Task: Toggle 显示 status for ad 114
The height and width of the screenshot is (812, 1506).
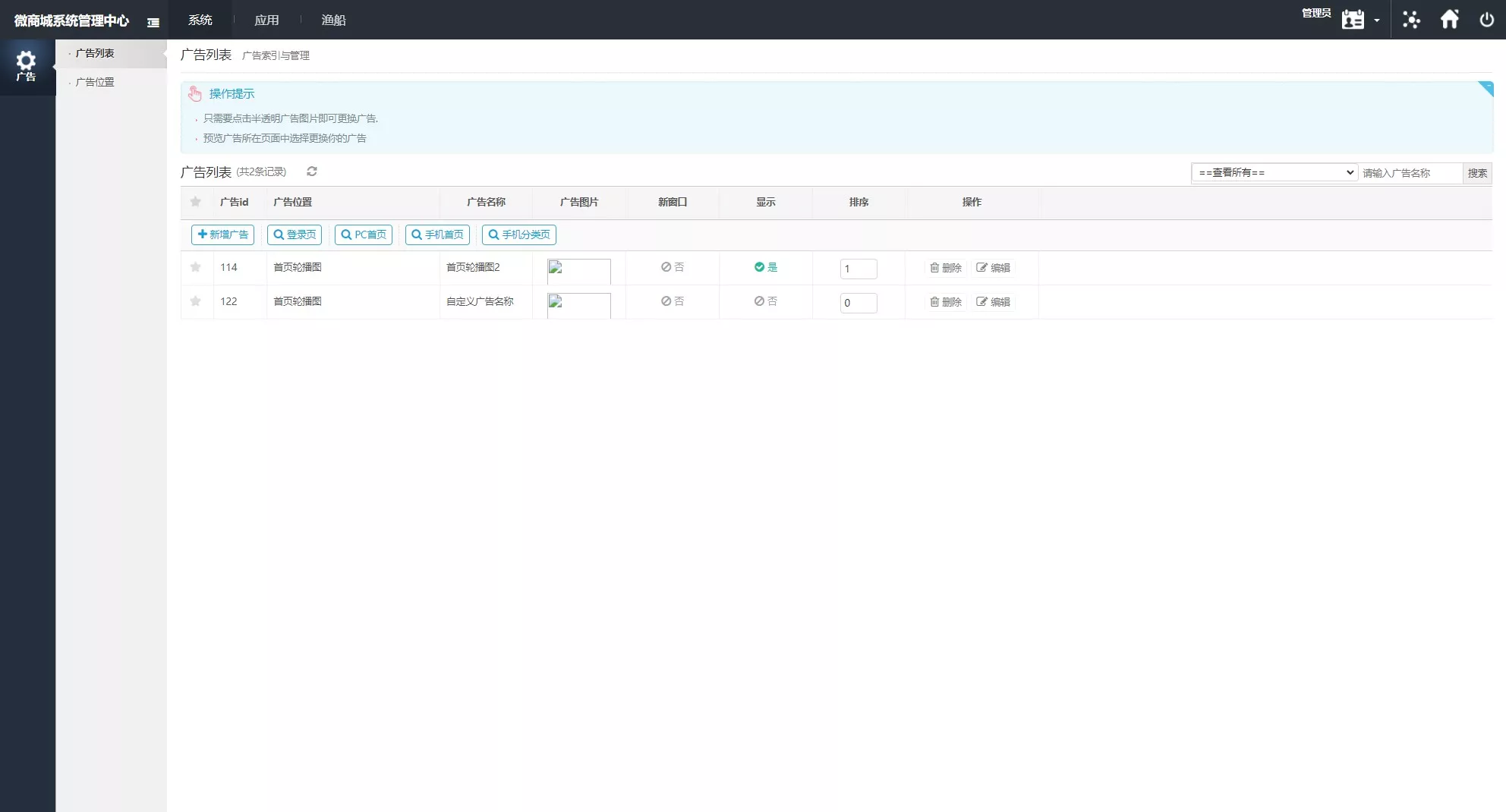Action: click(x=765, y=267)
